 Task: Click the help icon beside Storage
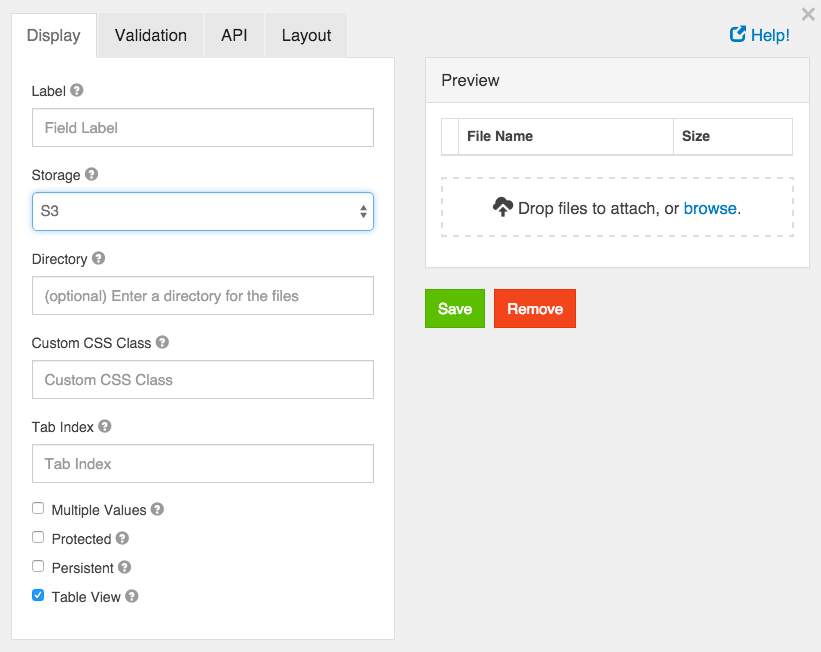pyautogui.click(x=91, y=174)
